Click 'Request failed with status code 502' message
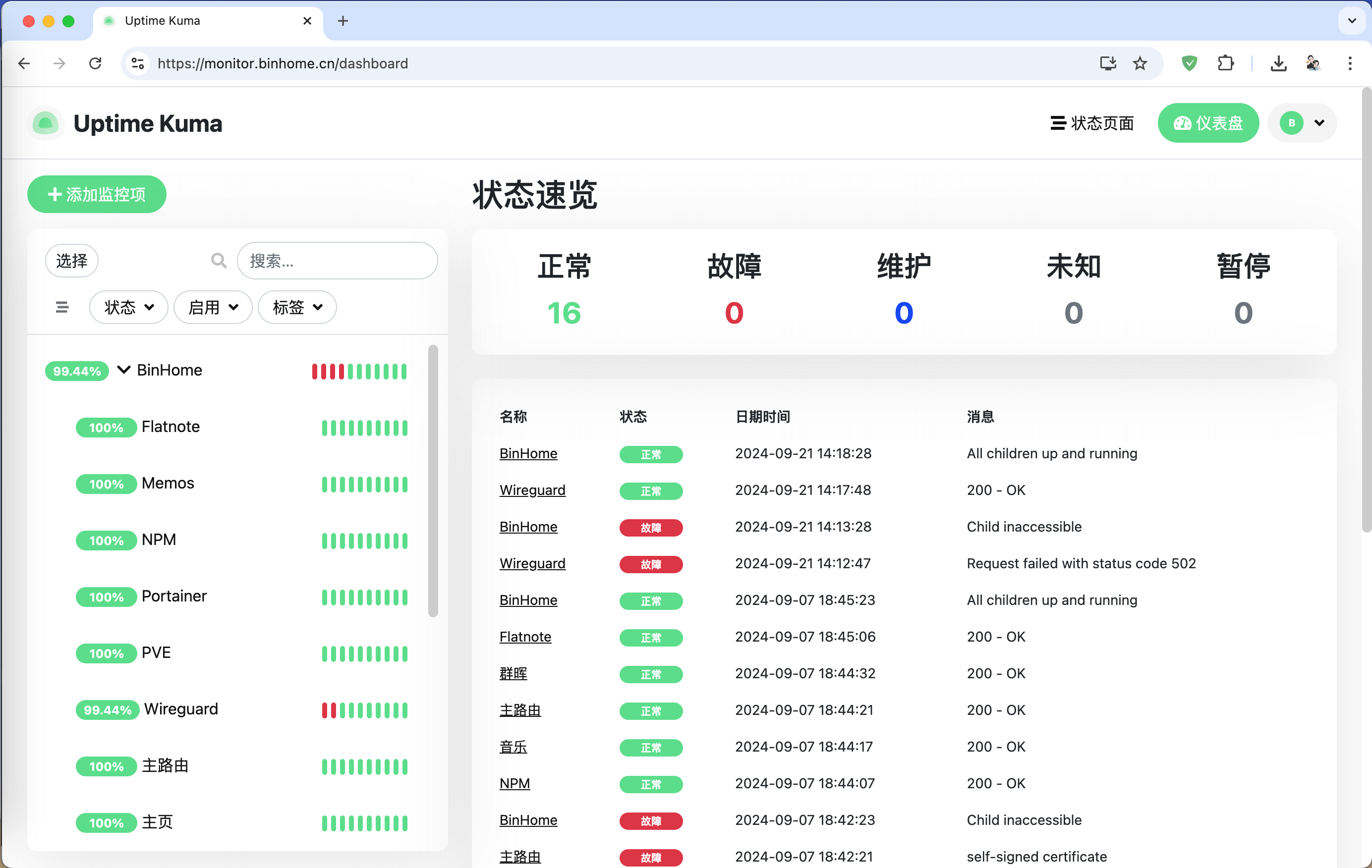This screenshot has height=868, width=1372. click(x=1081, y=563)
